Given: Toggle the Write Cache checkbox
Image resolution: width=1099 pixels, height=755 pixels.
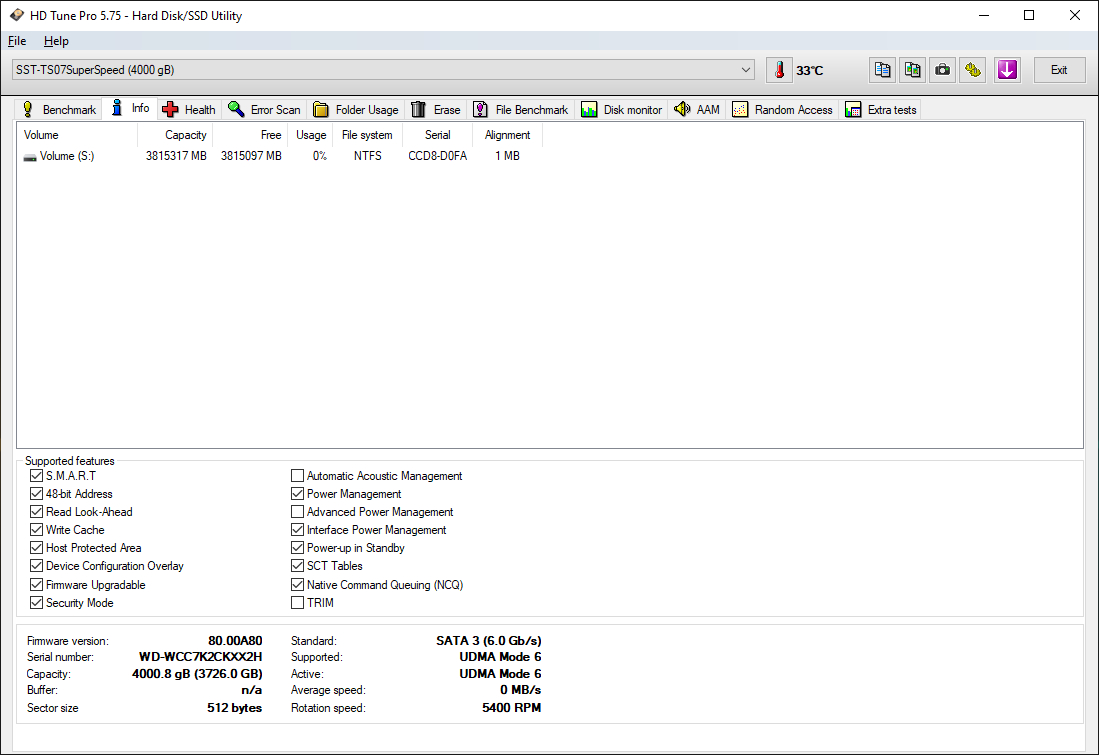Looking at the screenshot, I should pos(36,529).
